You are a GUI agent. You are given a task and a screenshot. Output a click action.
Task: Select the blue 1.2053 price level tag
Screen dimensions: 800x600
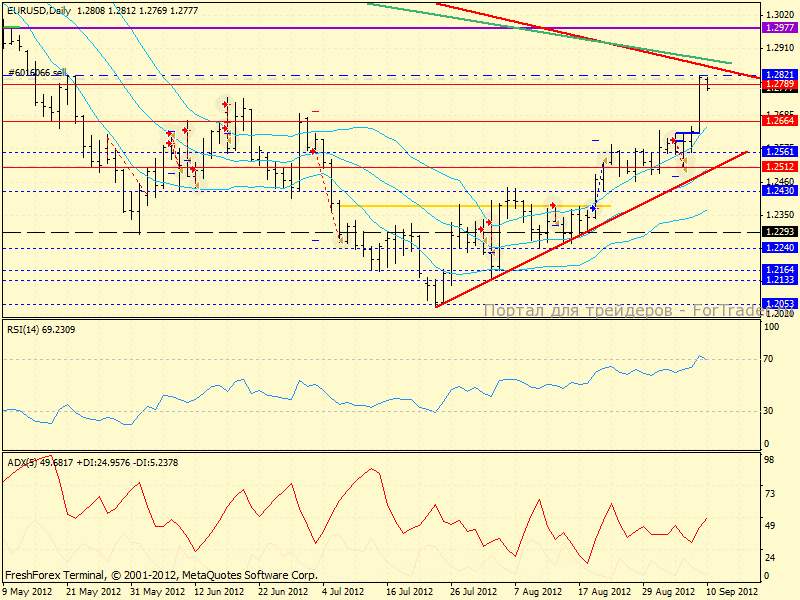pos(778,303)
